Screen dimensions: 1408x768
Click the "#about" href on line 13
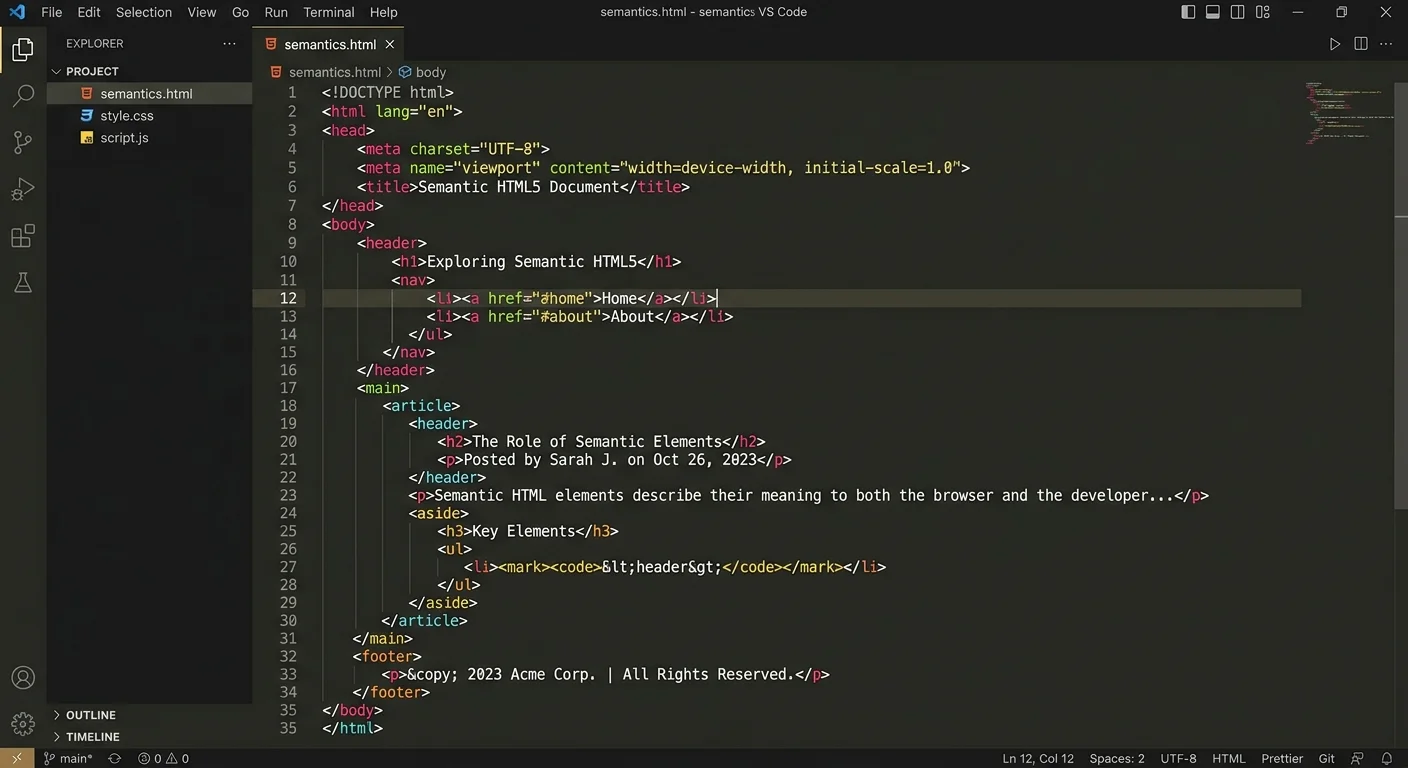coord(570,316)
